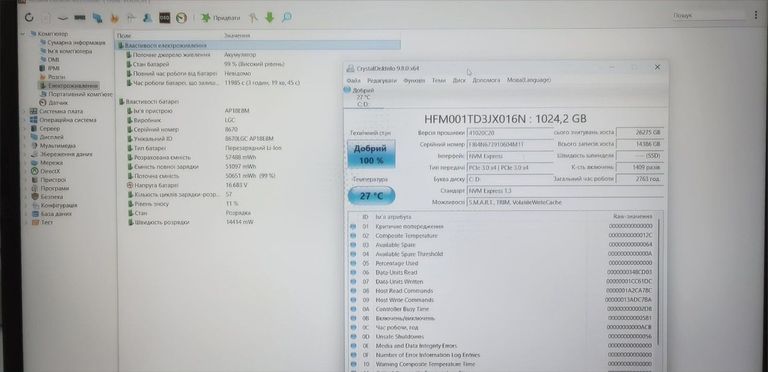Click the AIDA64 search field
The height and width of the screenshot is (372, 768).
[x=708, y=16]
